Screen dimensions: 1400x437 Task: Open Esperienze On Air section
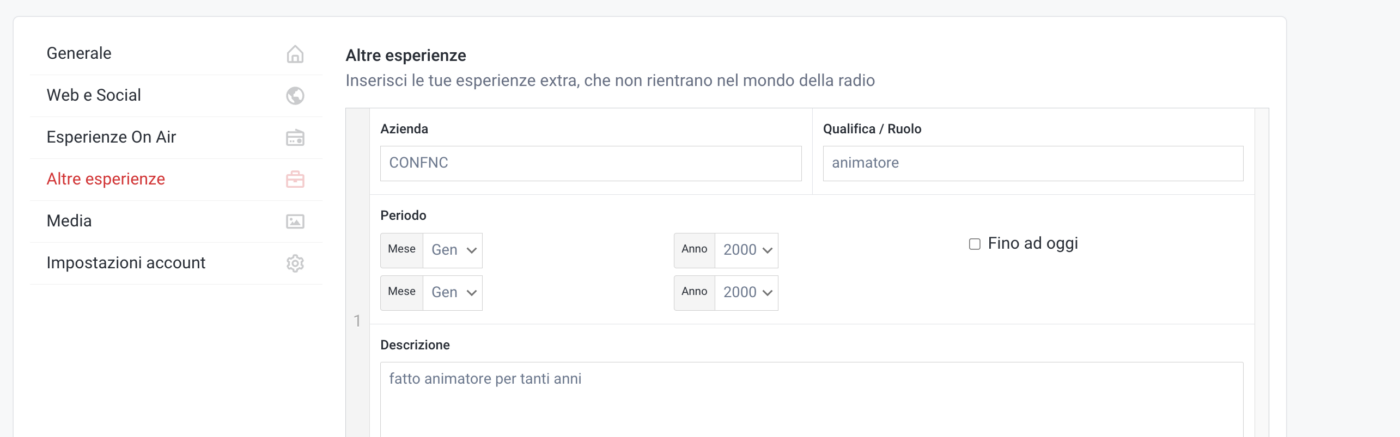(111, 137)
